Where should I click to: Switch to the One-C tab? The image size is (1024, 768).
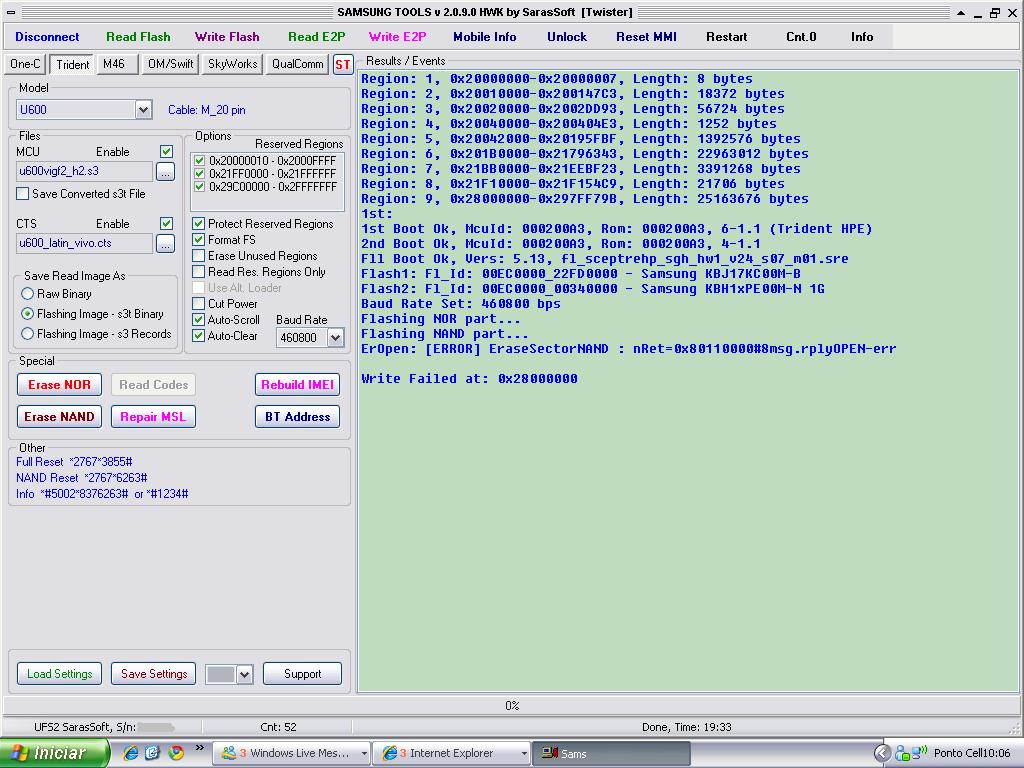coord(25,64)
